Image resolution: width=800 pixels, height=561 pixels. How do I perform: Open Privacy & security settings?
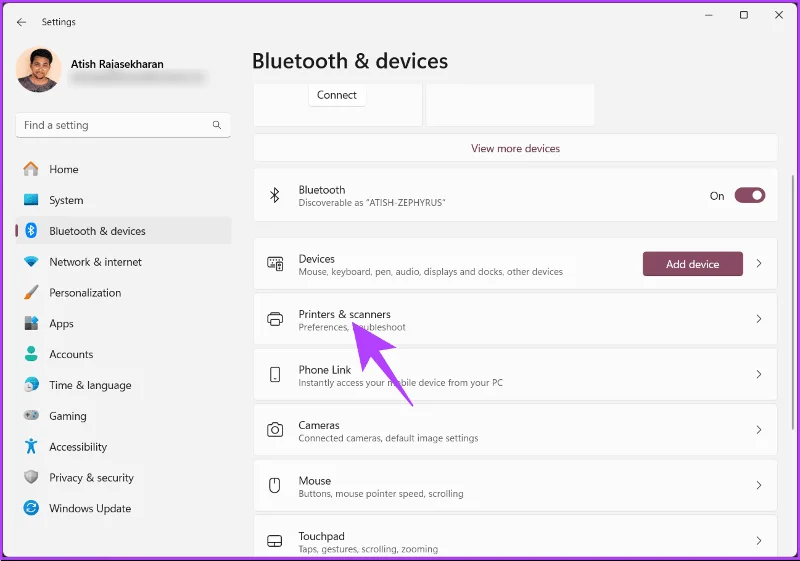pos(123,478)
